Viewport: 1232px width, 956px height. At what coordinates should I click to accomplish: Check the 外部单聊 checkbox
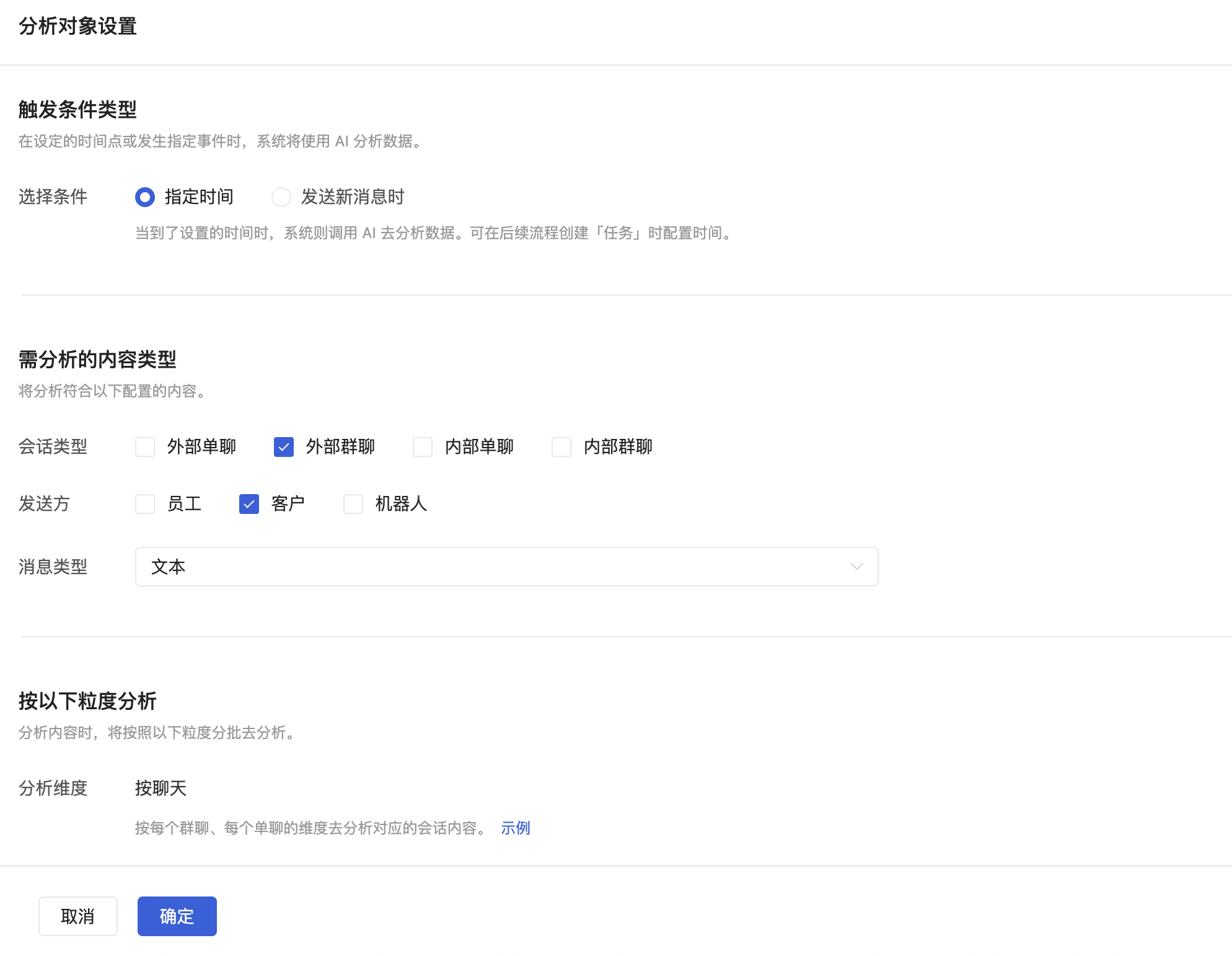point(145,447)
